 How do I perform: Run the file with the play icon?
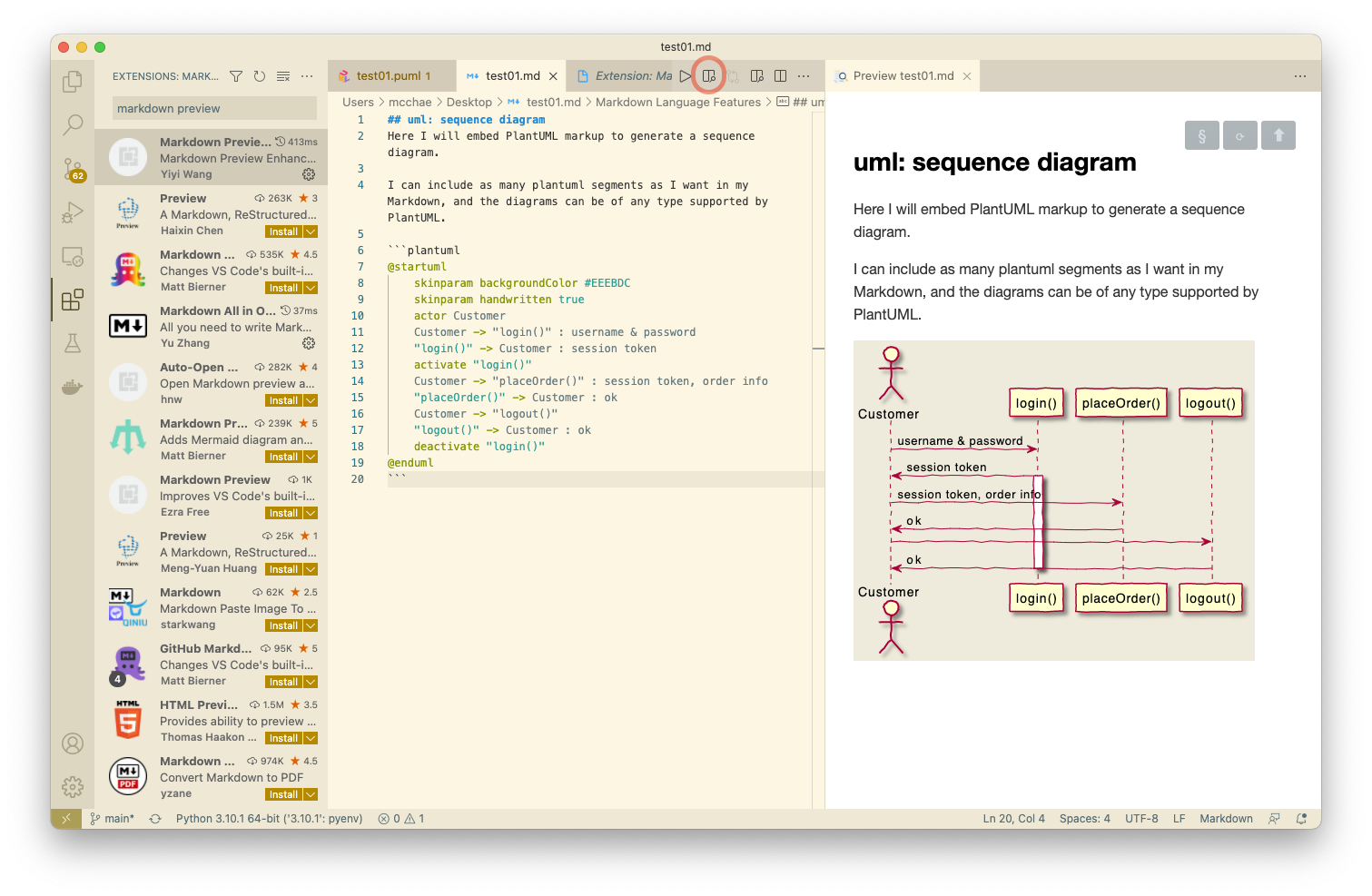click(686, 76)
